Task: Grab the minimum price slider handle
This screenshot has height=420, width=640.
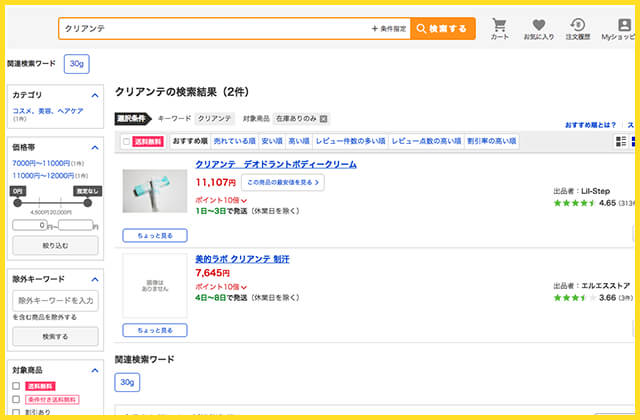Action: click(17, 203)
